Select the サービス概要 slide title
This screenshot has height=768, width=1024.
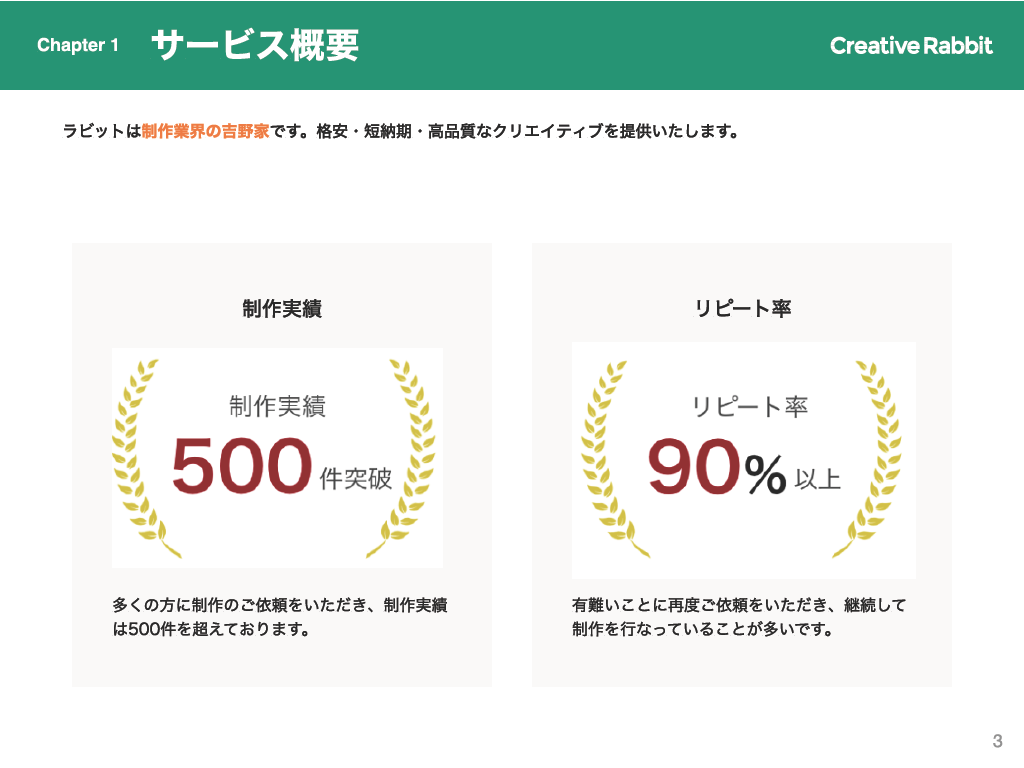[x=254, y=45]
